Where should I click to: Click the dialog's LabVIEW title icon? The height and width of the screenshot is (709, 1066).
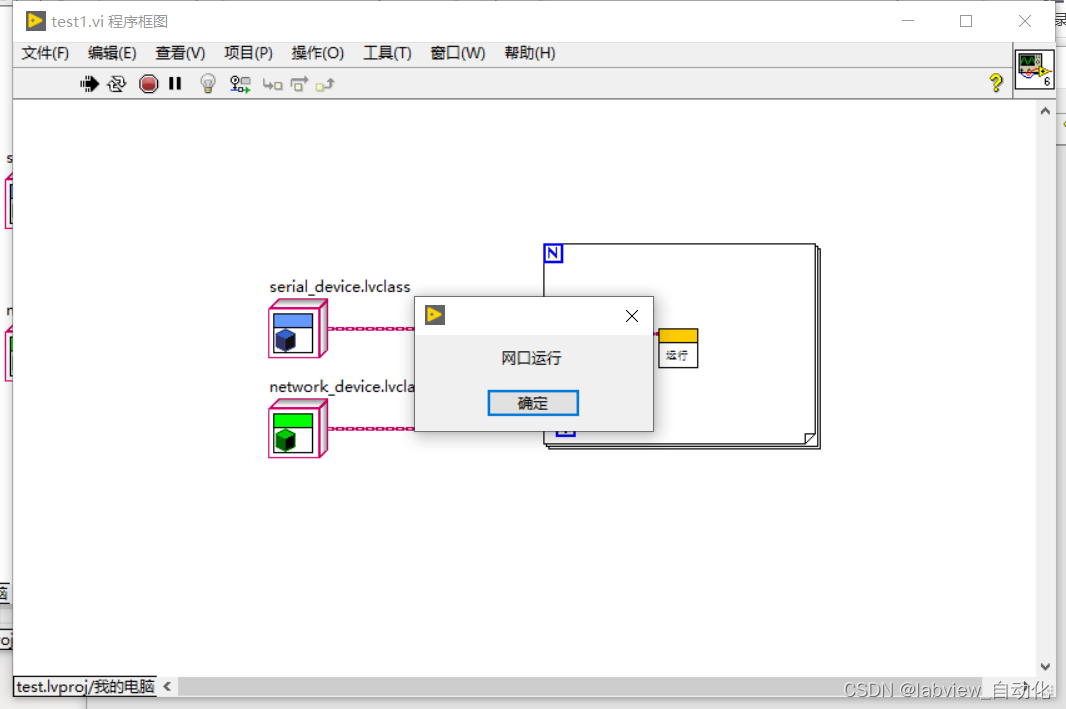coord(435,315)
